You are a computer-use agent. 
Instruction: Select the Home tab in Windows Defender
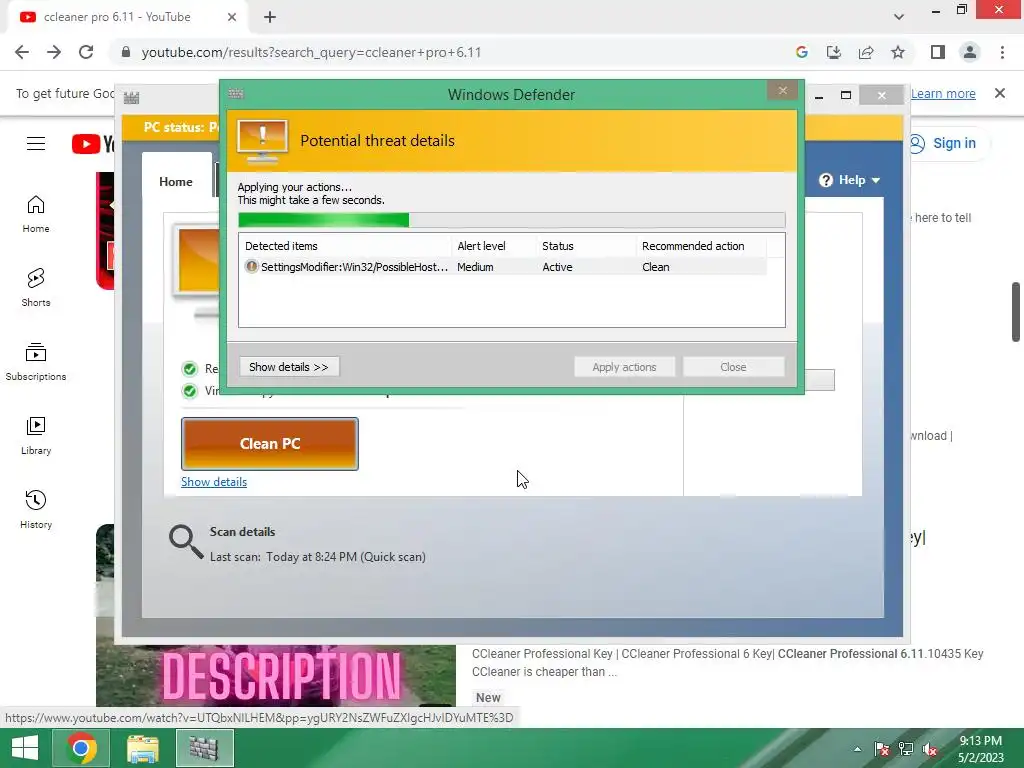[x=176, y=182]
